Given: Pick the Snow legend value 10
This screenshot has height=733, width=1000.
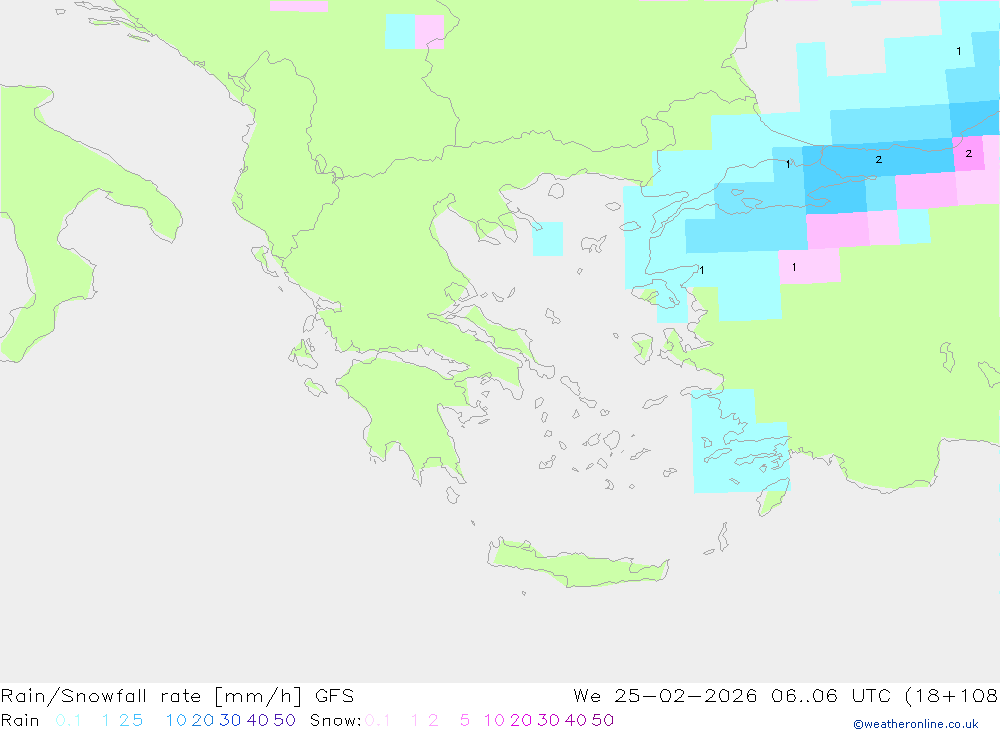Looking at the screenshot, I should [x=494, y=720].
